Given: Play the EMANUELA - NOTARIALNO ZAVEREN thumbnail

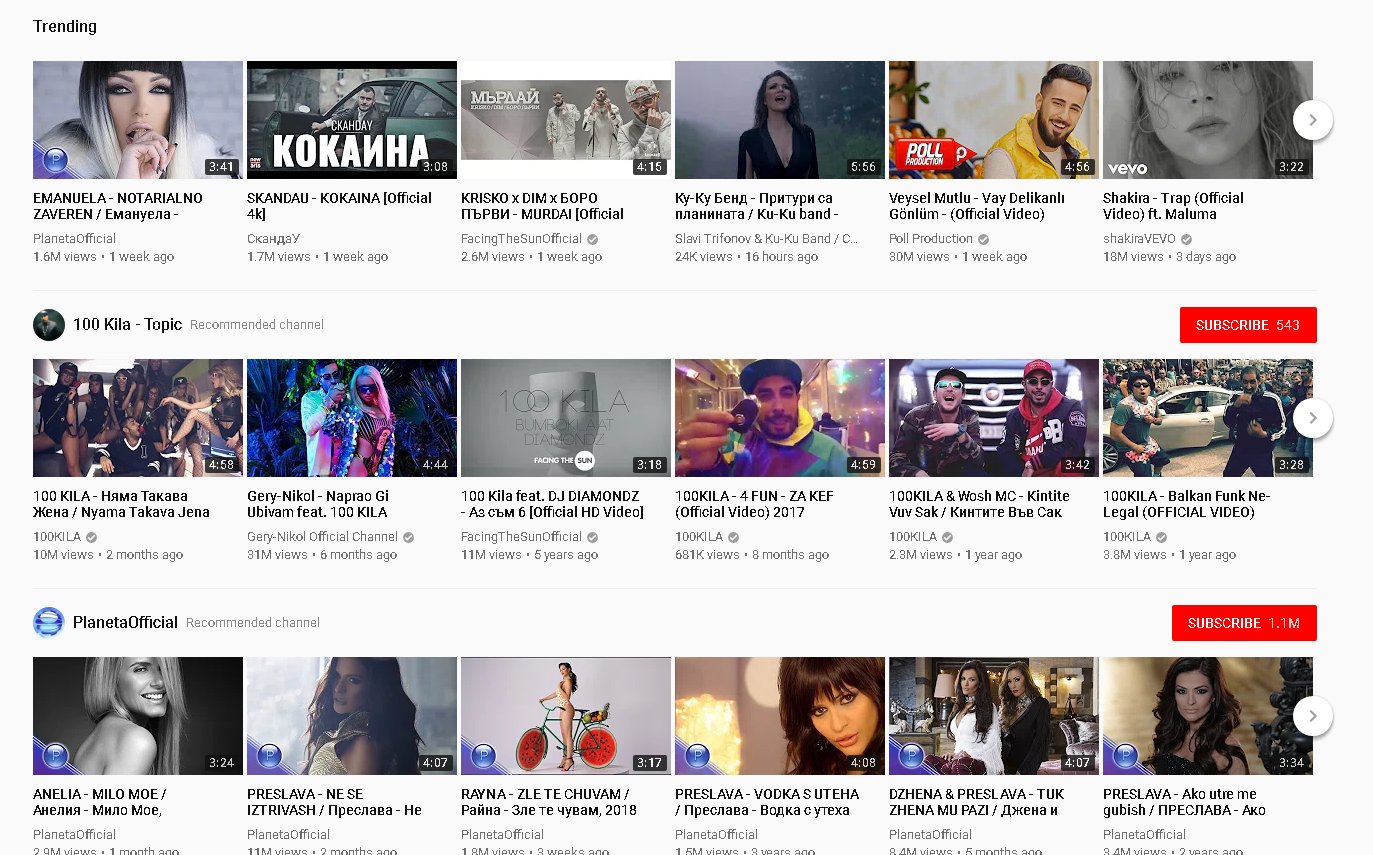Looking at the screenshot, I should [138, 120].
